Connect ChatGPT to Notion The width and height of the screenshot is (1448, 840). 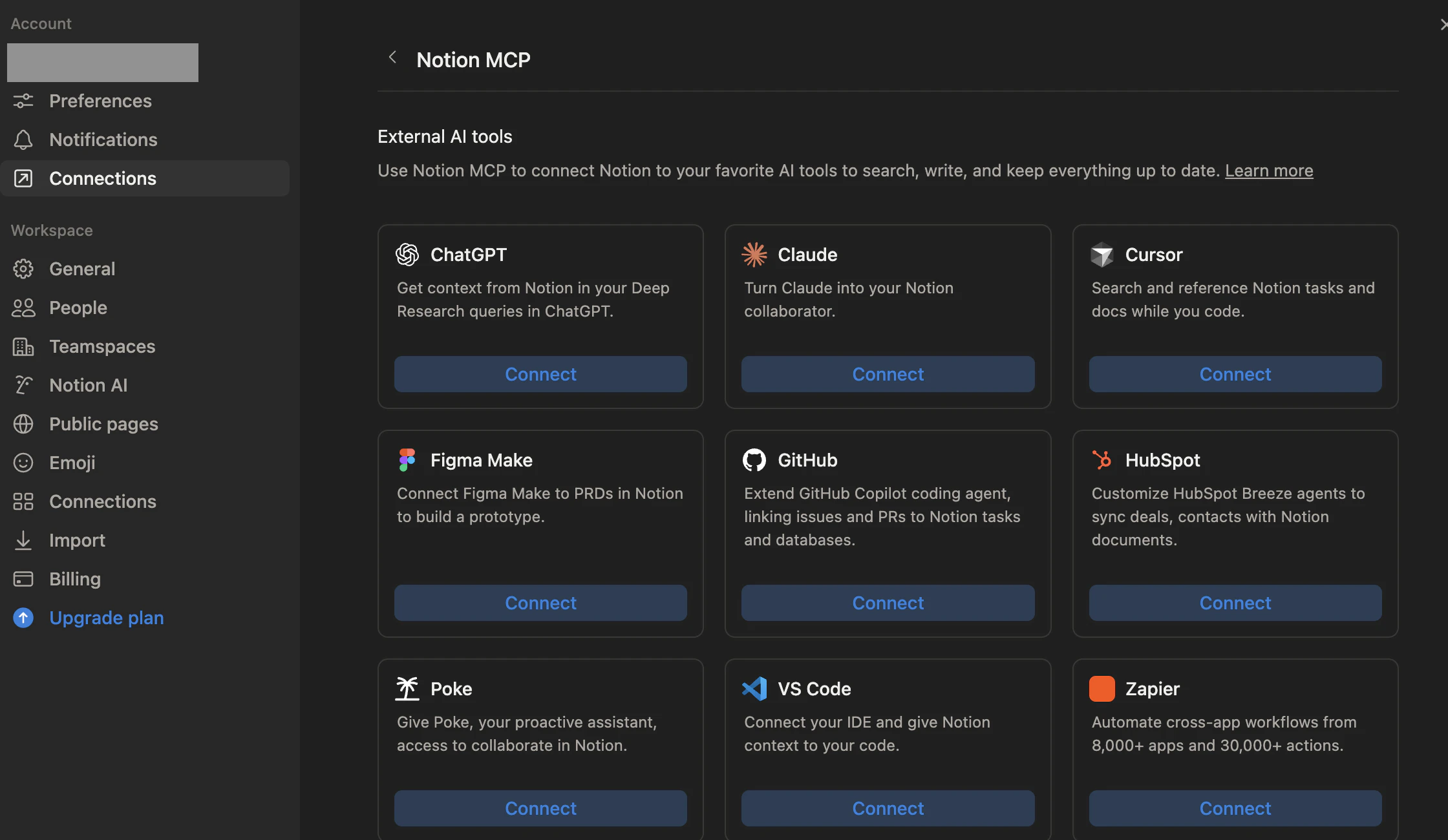pyautogui.click(x=540, y=374)
